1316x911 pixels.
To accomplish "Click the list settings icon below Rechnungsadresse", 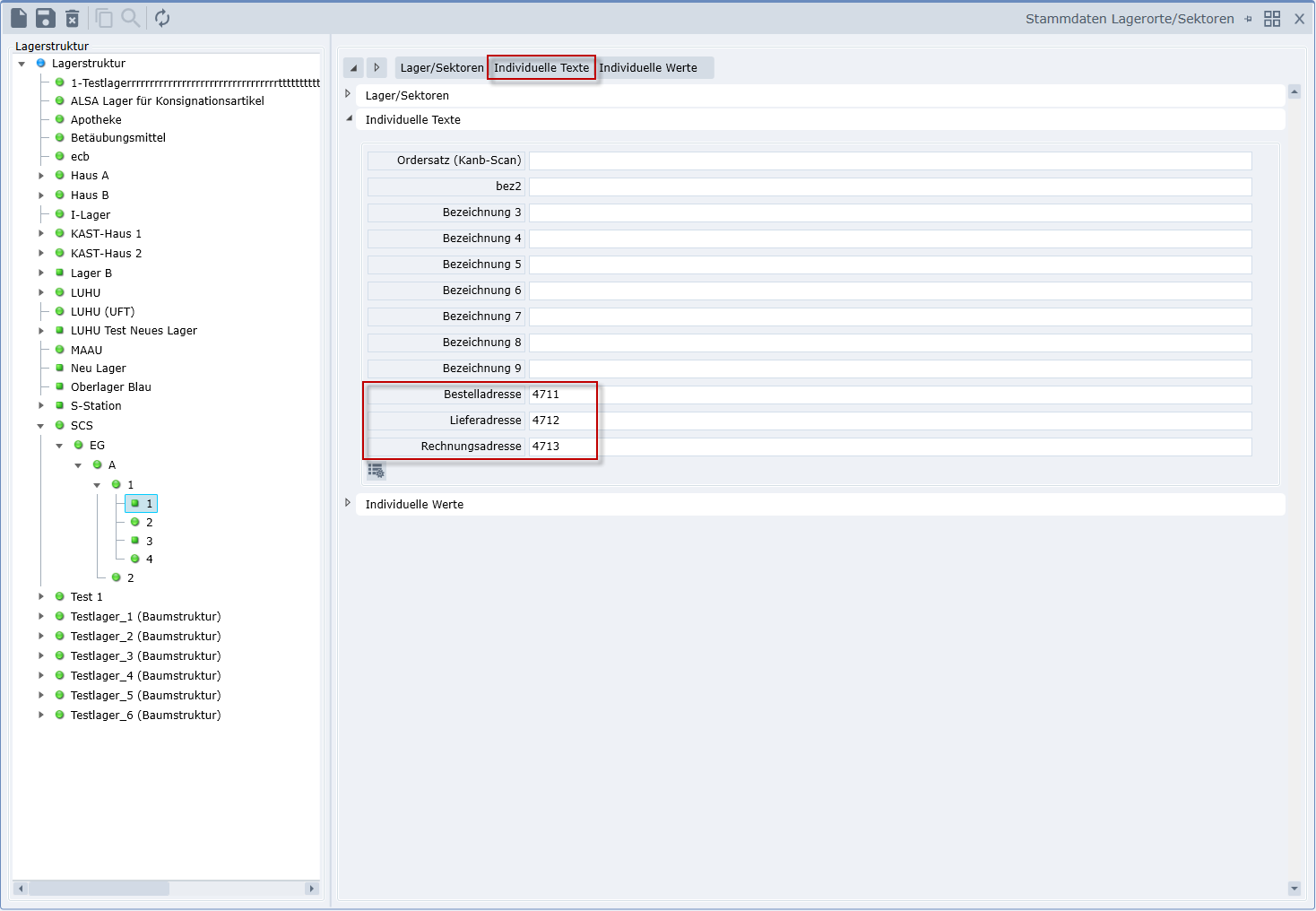I will [377, 471].
